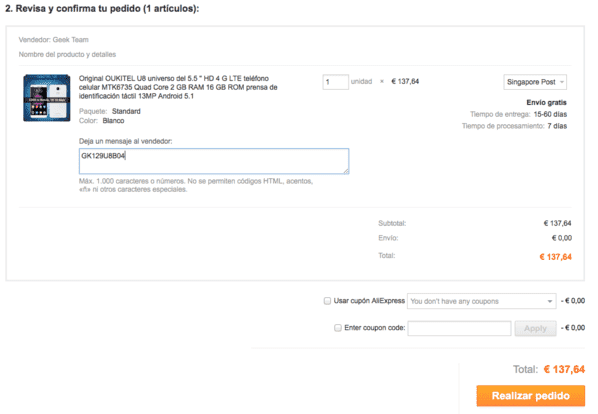Screen dimensions: 598x414
Task: Enable Usar cupón AliExpress checkbox
Action: [x=327, y=301]
